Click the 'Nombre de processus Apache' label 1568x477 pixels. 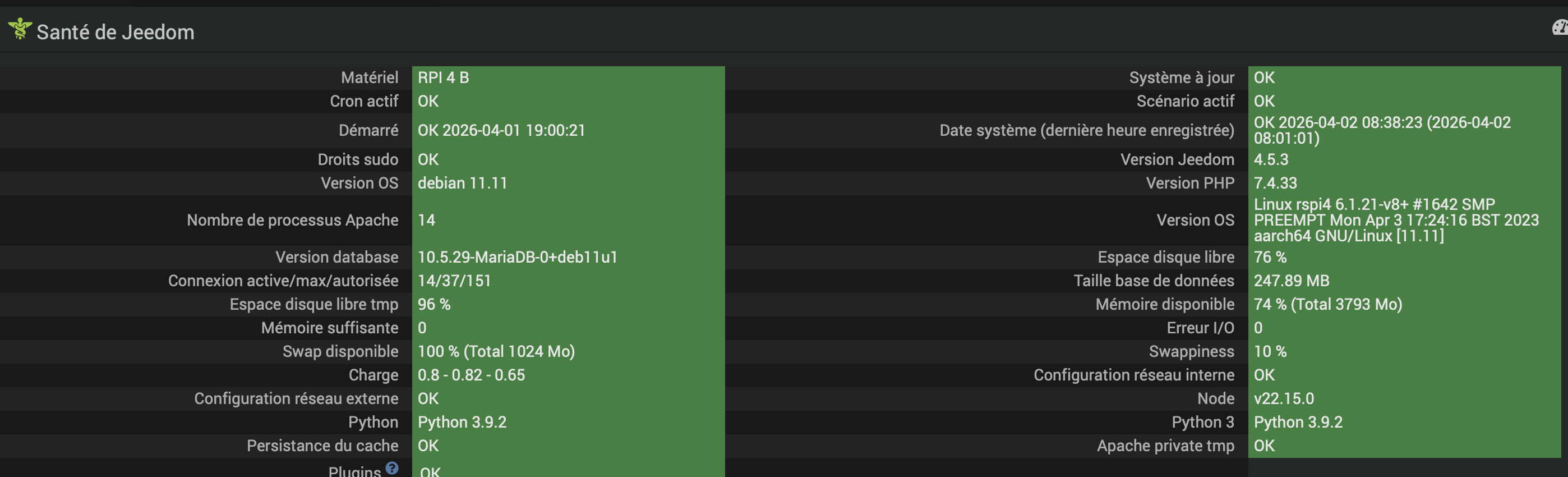[x=292, y=221]
